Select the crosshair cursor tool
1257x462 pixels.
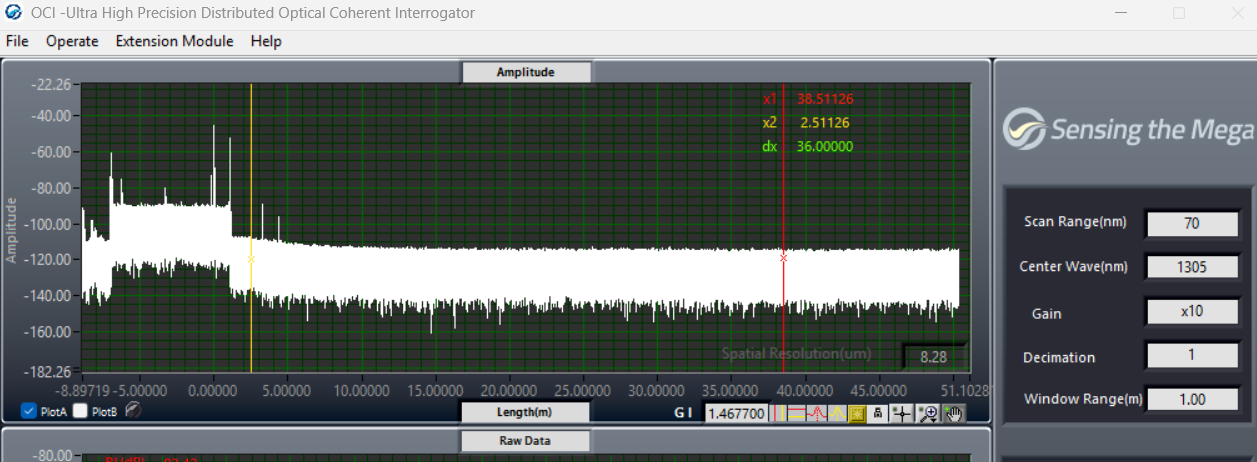[901, 413]
